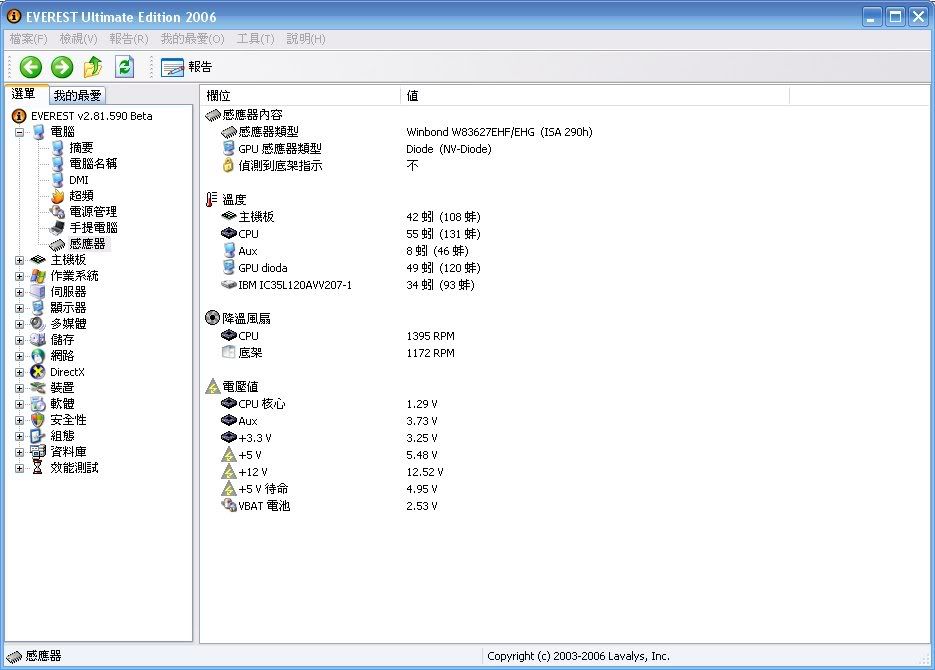
Task: Select the GPU dioda temperature row
Action: point(351,268)
